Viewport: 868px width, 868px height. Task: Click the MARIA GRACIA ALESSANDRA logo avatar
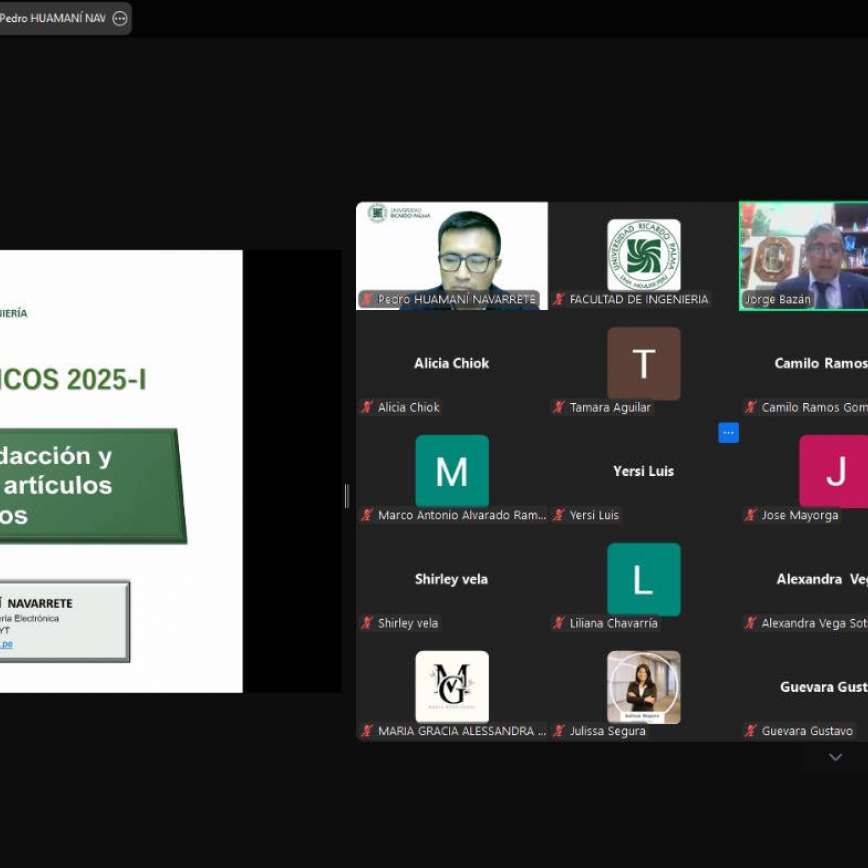tap(452, 687)
